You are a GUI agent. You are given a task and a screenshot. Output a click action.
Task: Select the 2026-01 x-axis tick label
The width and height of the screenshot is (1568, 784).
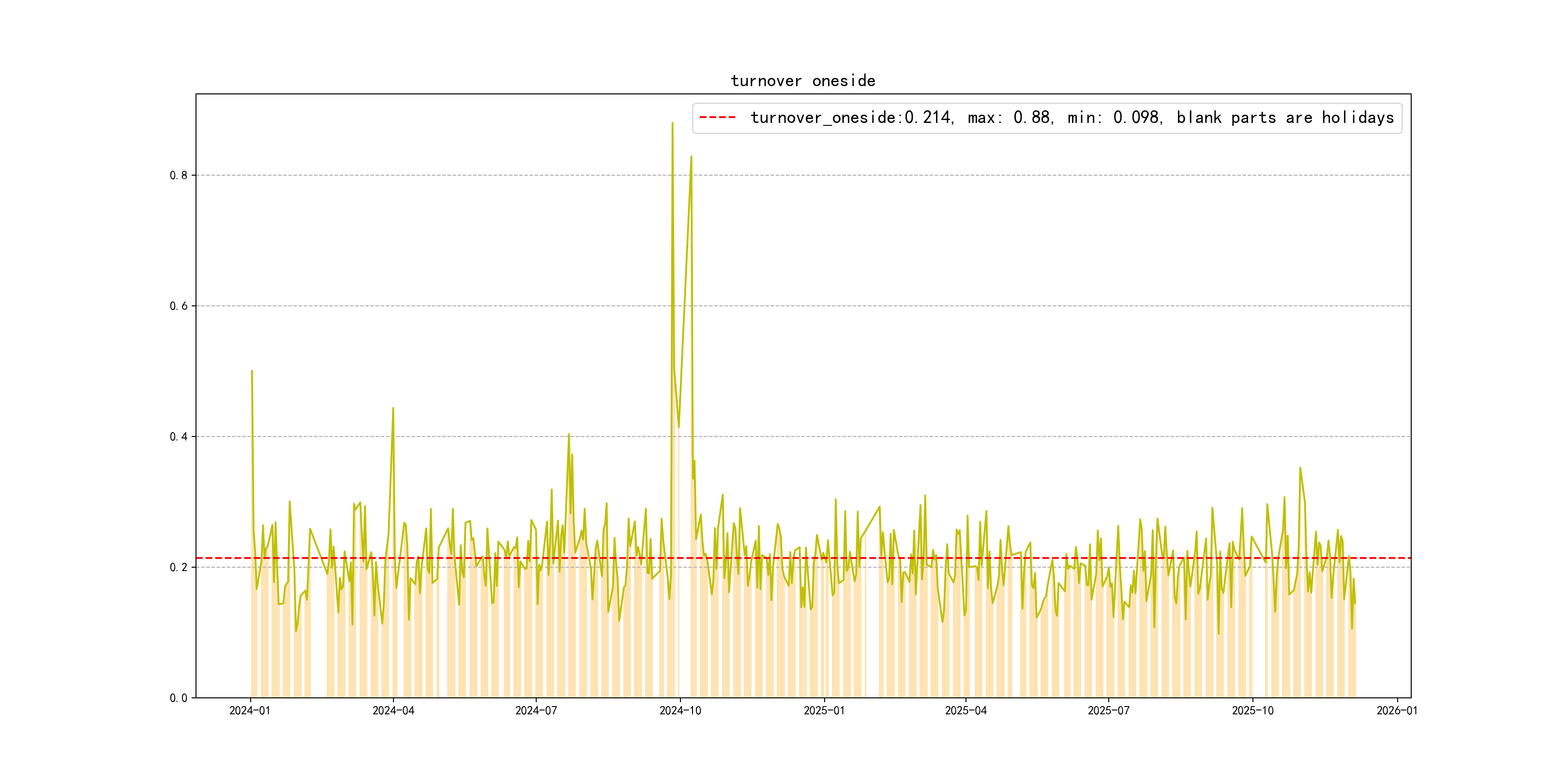[x=1397, y=710]
